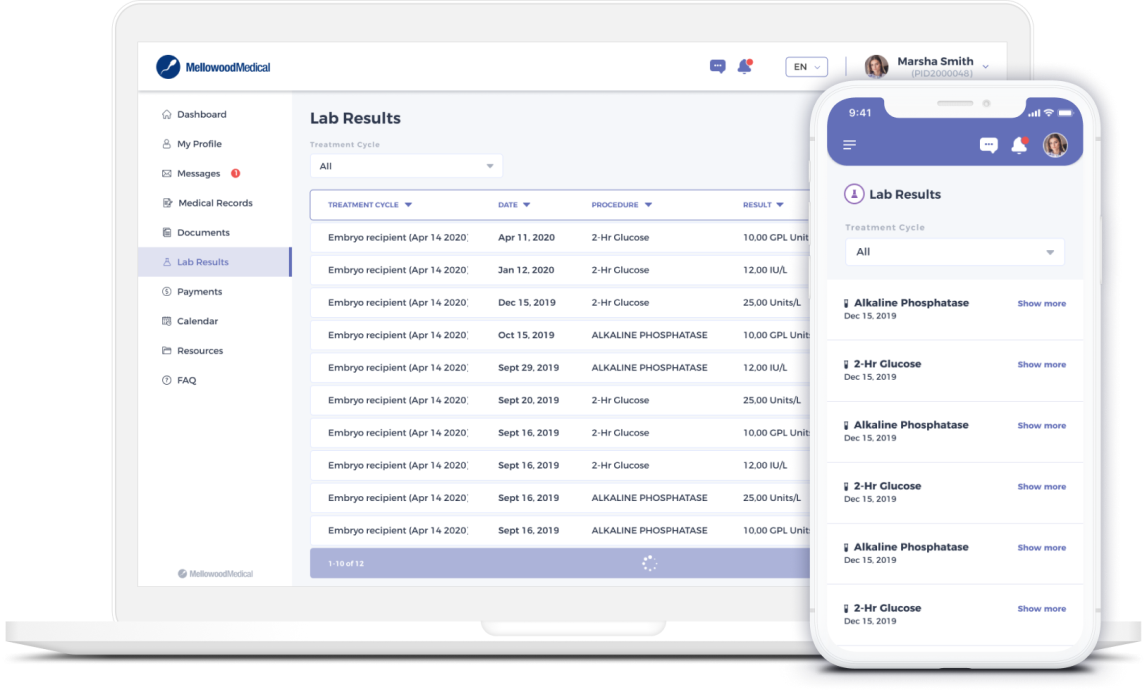Image resolution: width=1147 pixels, height=692 pixels.
Task: Tap the mobile notification bell
Action: click(1019, 145)
